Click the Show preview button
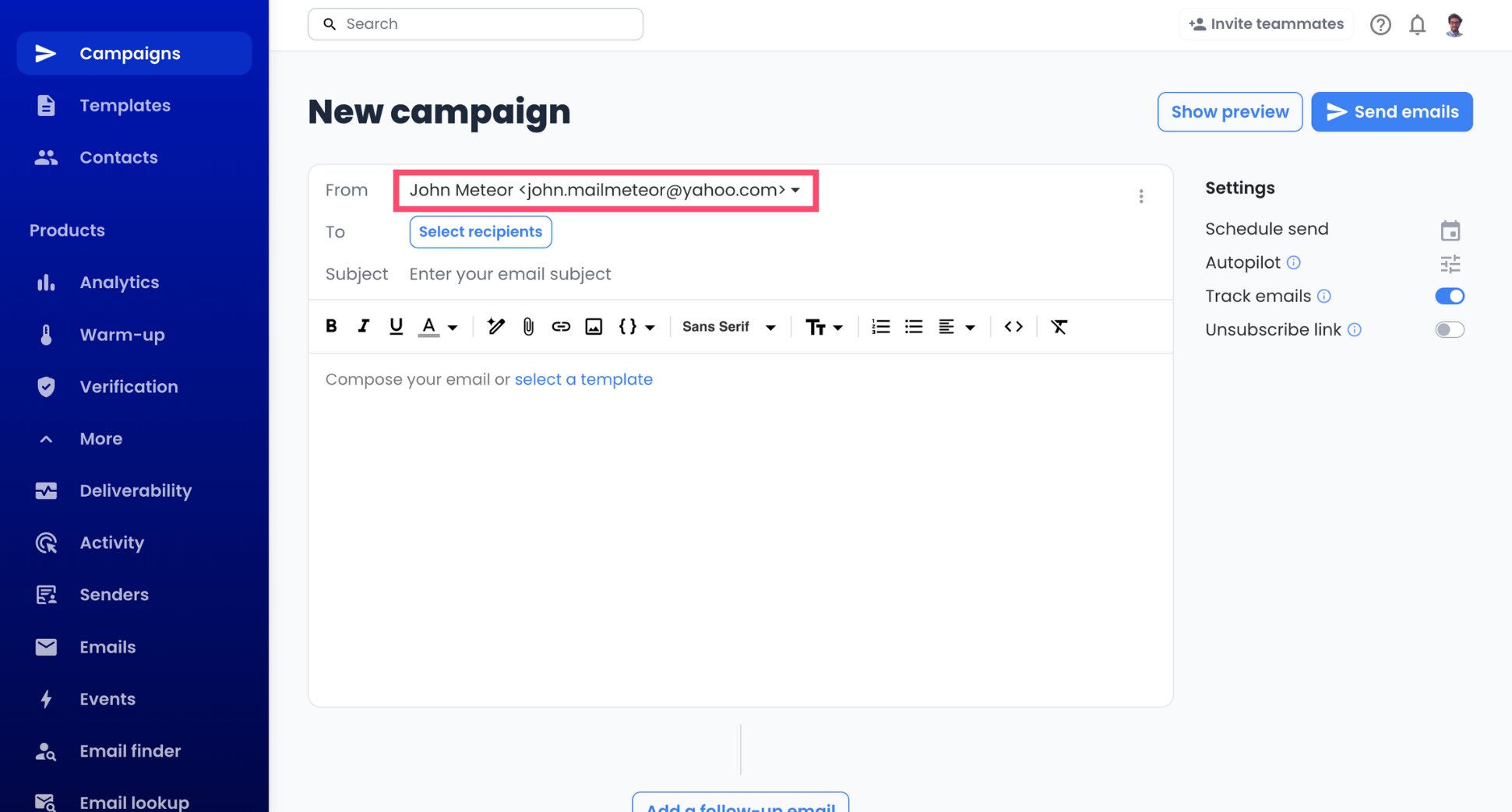 point(1229,111)
